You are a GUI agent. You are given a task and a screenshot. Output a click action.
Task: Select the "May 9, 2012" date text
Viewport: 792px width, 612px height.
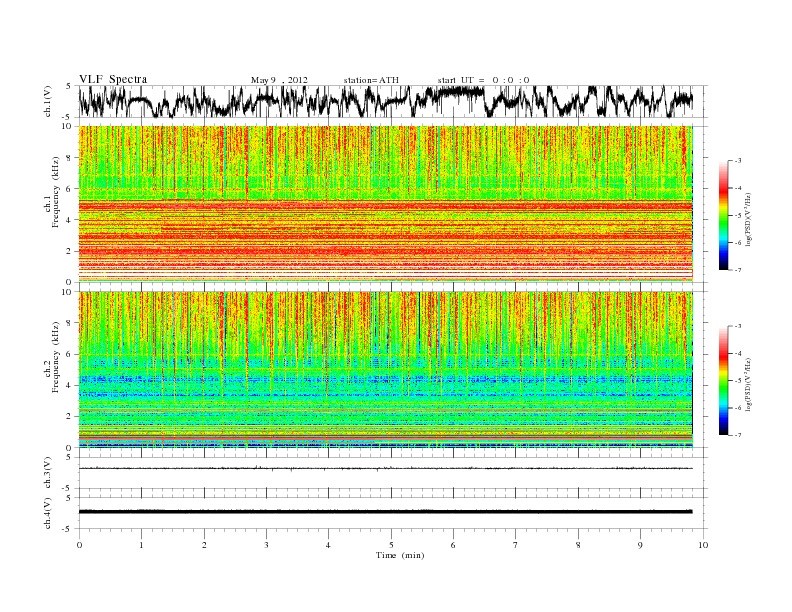click(x=279, y=80)
